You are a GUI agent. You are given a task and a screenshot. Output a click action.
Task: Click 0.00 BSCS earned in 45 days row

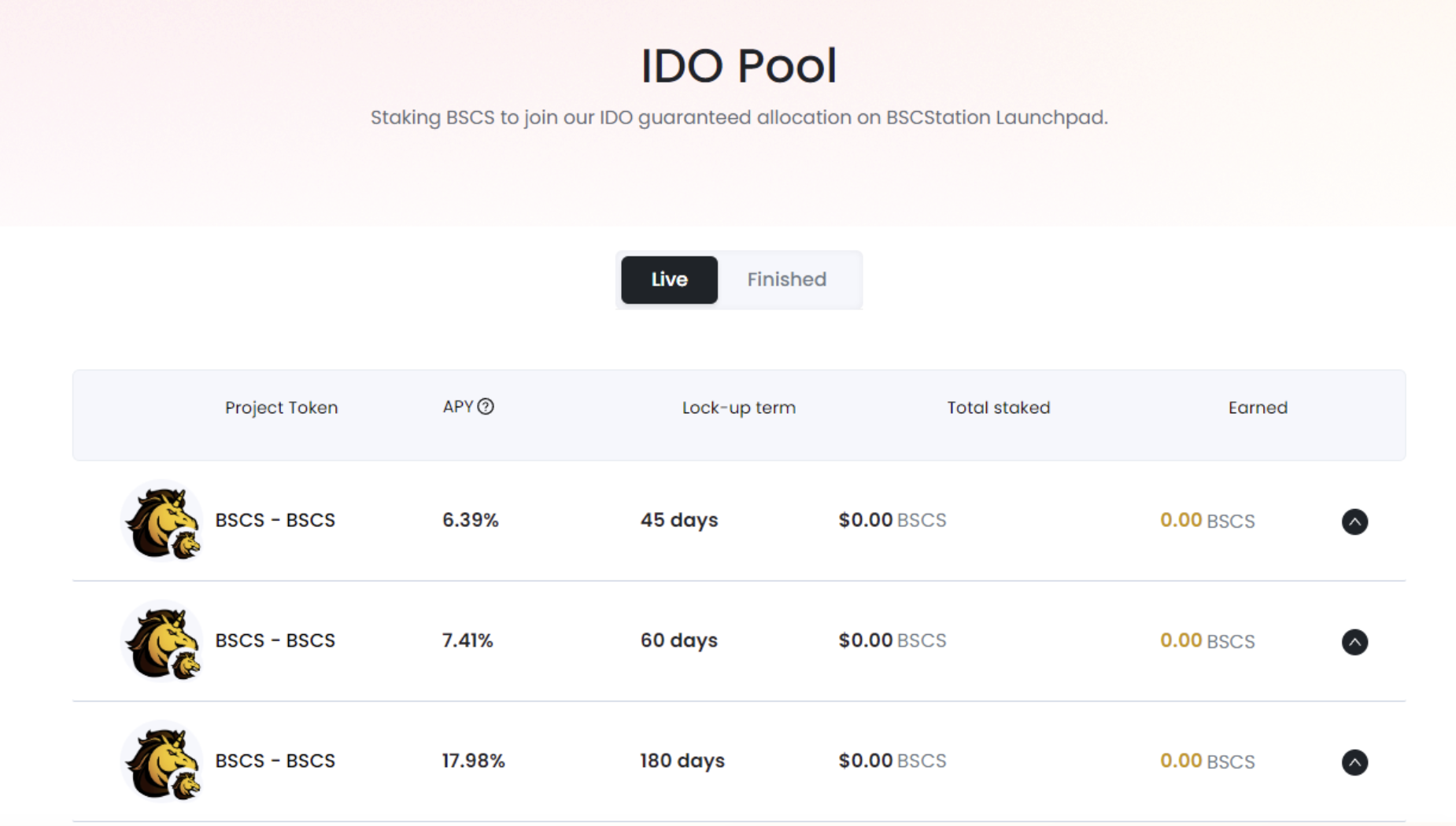point(1207,521)
